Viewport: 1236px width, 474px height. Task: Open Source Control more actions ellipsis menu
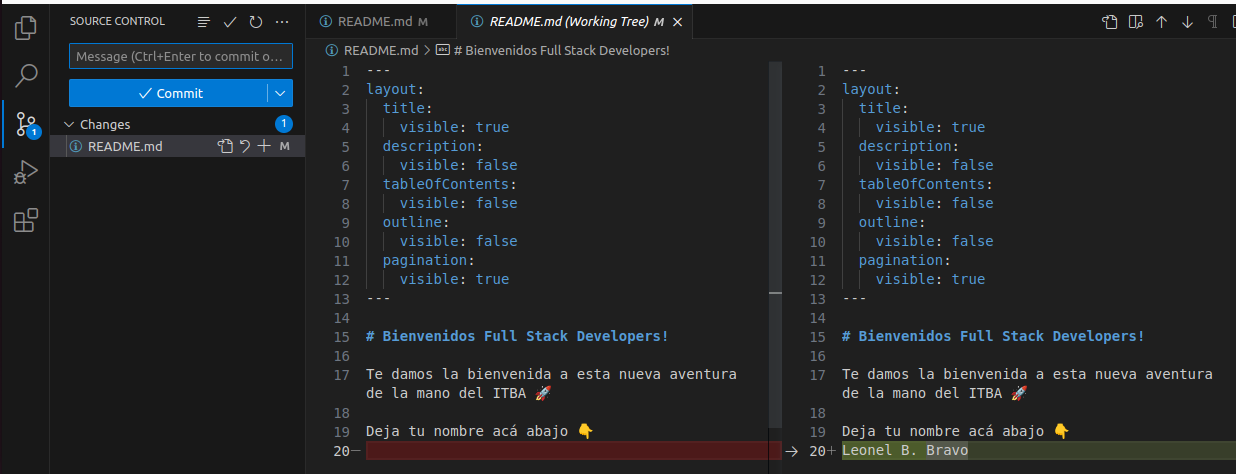click(x=282, y=21)
